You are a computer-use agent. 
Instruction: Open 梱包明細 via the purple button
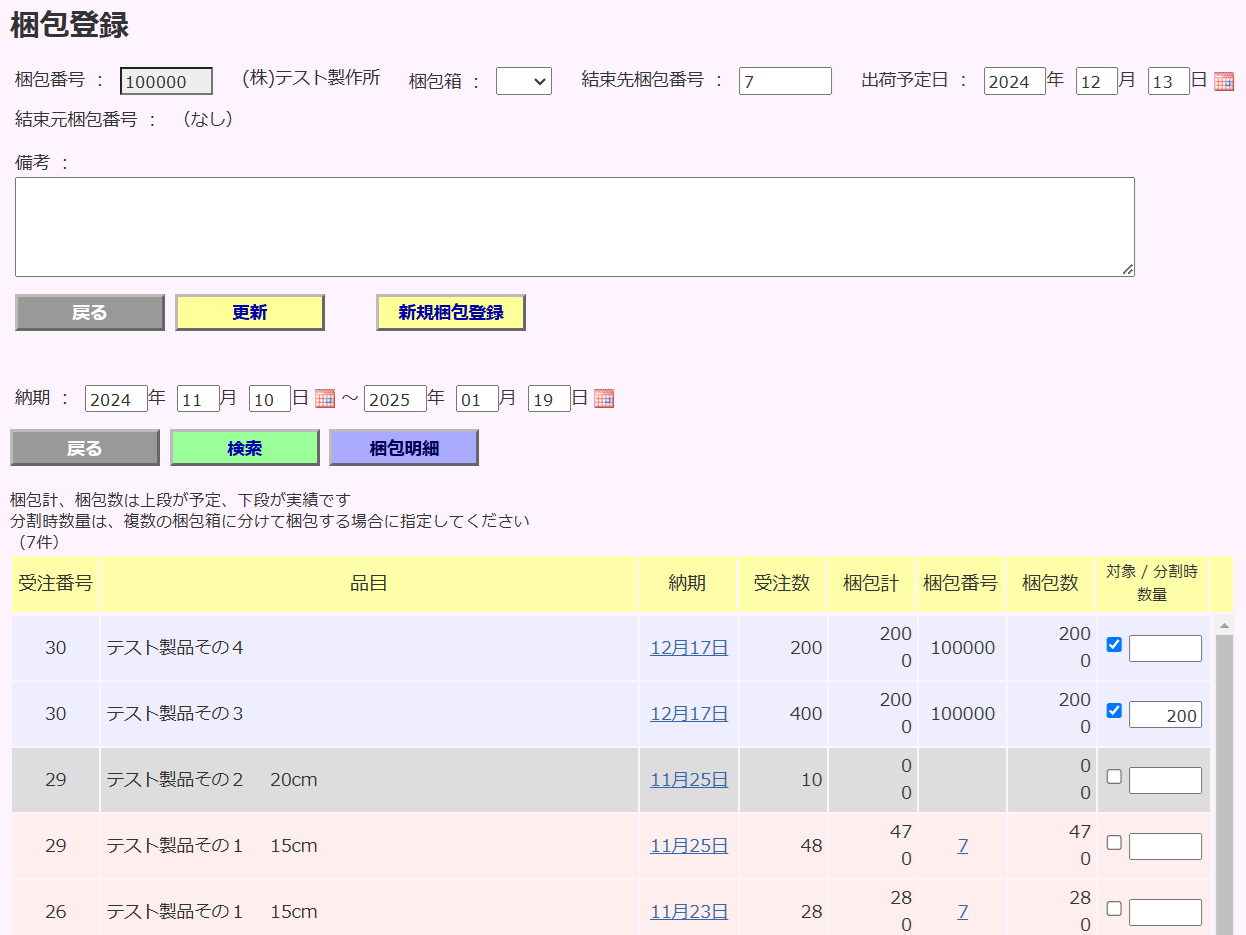pos(404,448)
